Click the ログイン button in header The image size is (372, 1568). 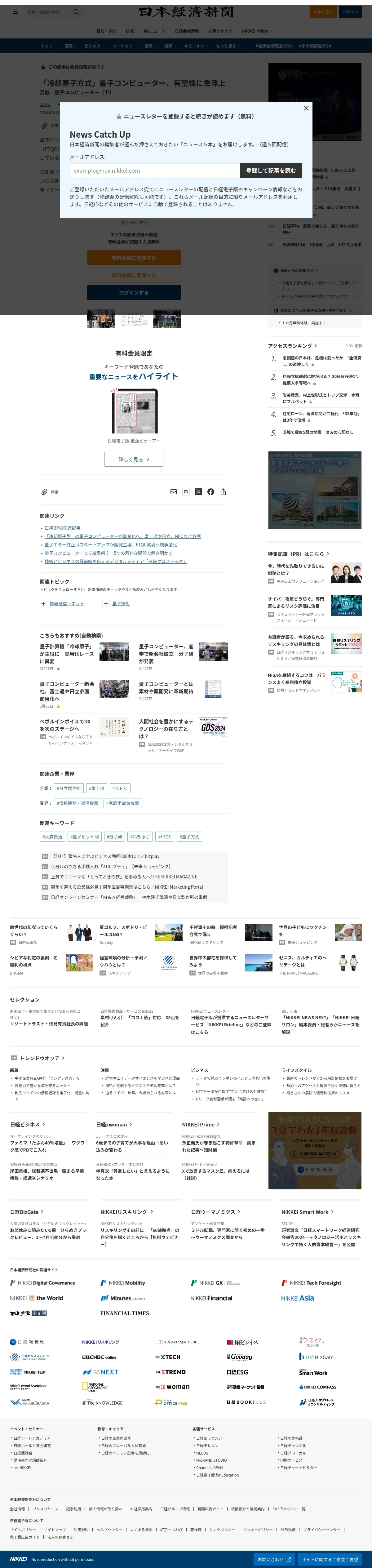point(350,11)
